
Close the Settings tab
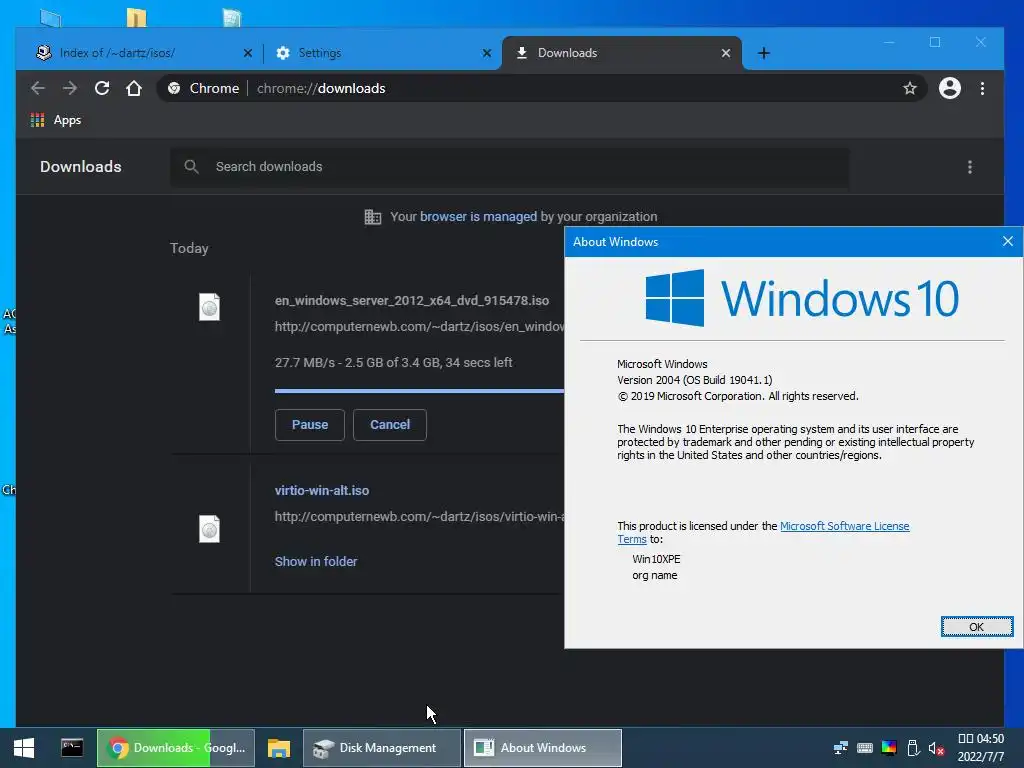487,53
